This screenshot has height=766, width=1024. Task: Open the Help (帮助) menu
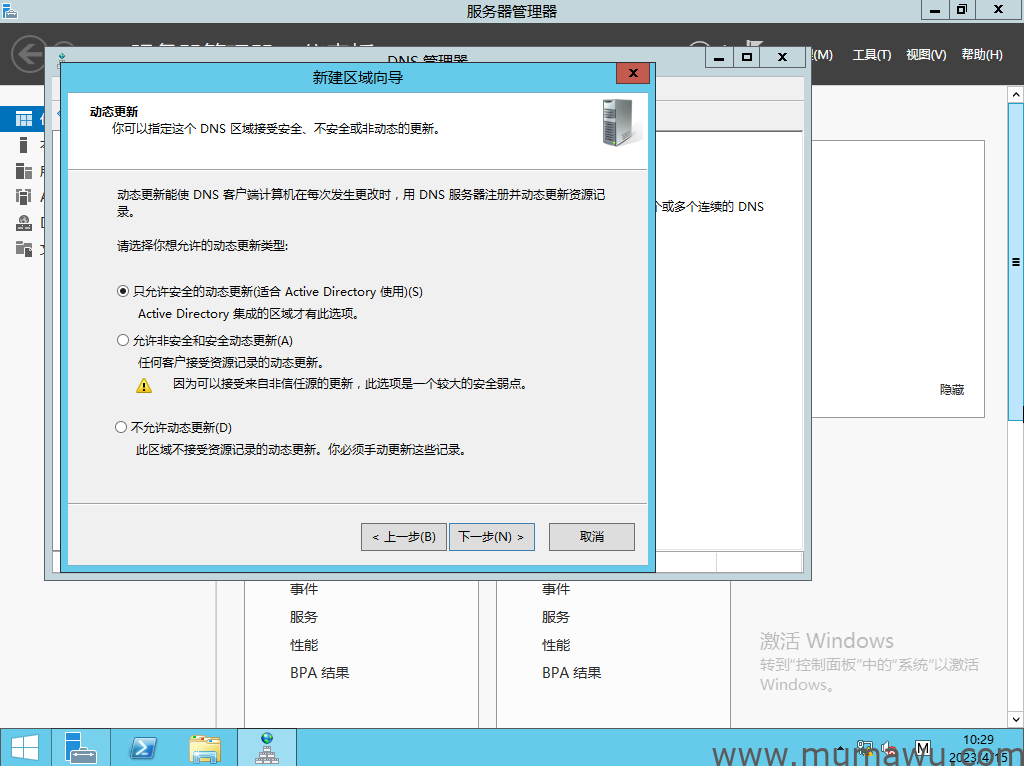[x=980, y=55]
